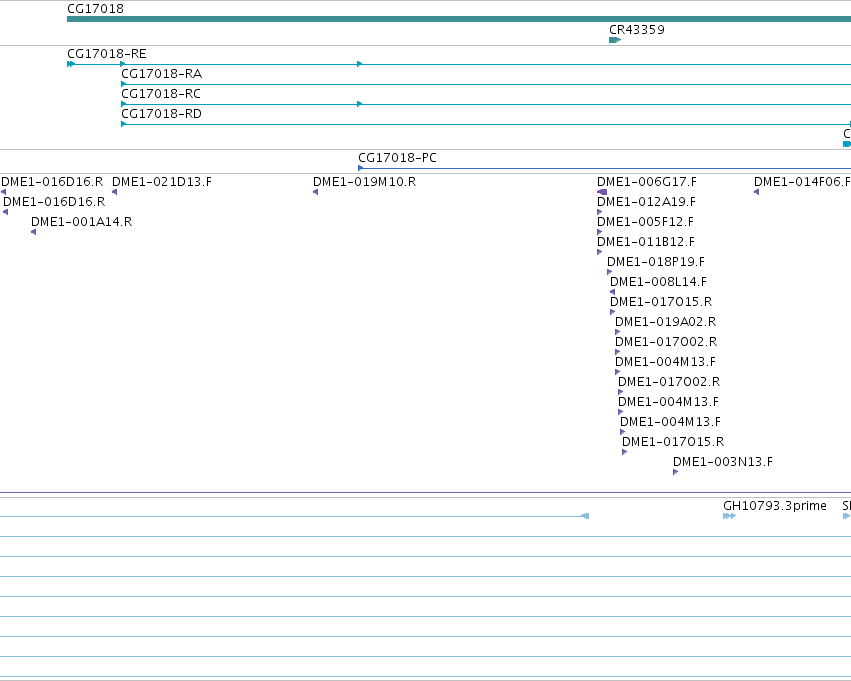Click the CG17018-RD start arrow glyph
The height and width of the screenshot is (681, 851).
[x=124, y=125]
